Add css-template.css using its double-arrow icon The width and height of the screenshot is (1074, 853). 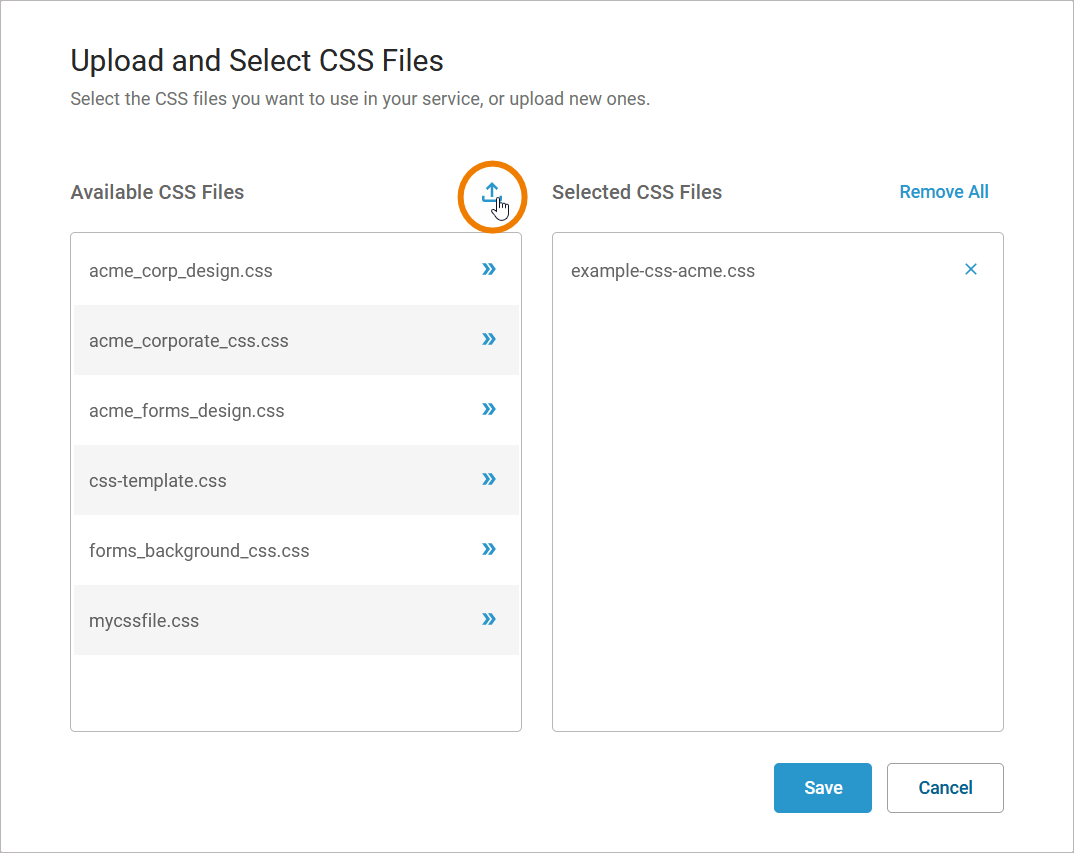489,479
